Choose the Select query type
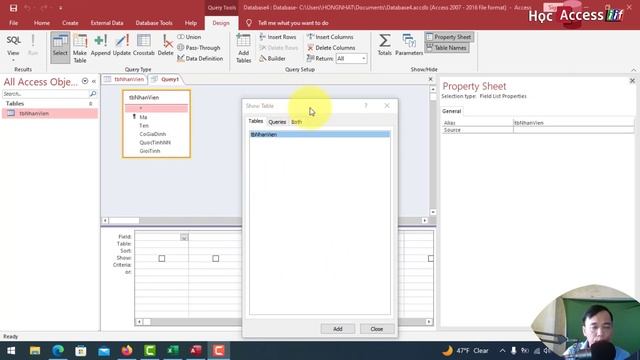This screenshot has width=640, height=360. pyautogui.click(x=60, y=48)
